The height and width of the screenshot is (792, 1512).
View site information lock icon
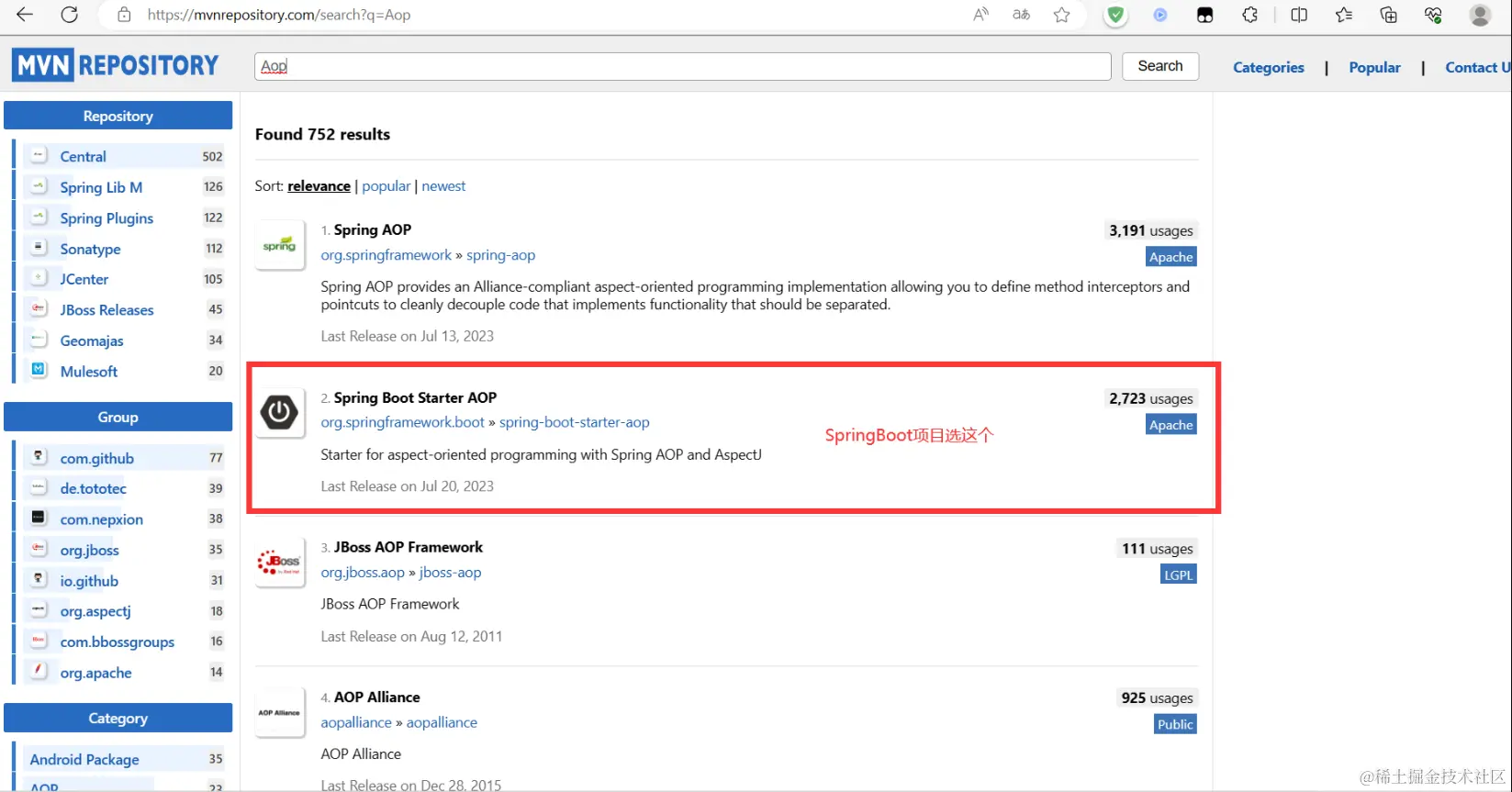(x=125, y=15)
